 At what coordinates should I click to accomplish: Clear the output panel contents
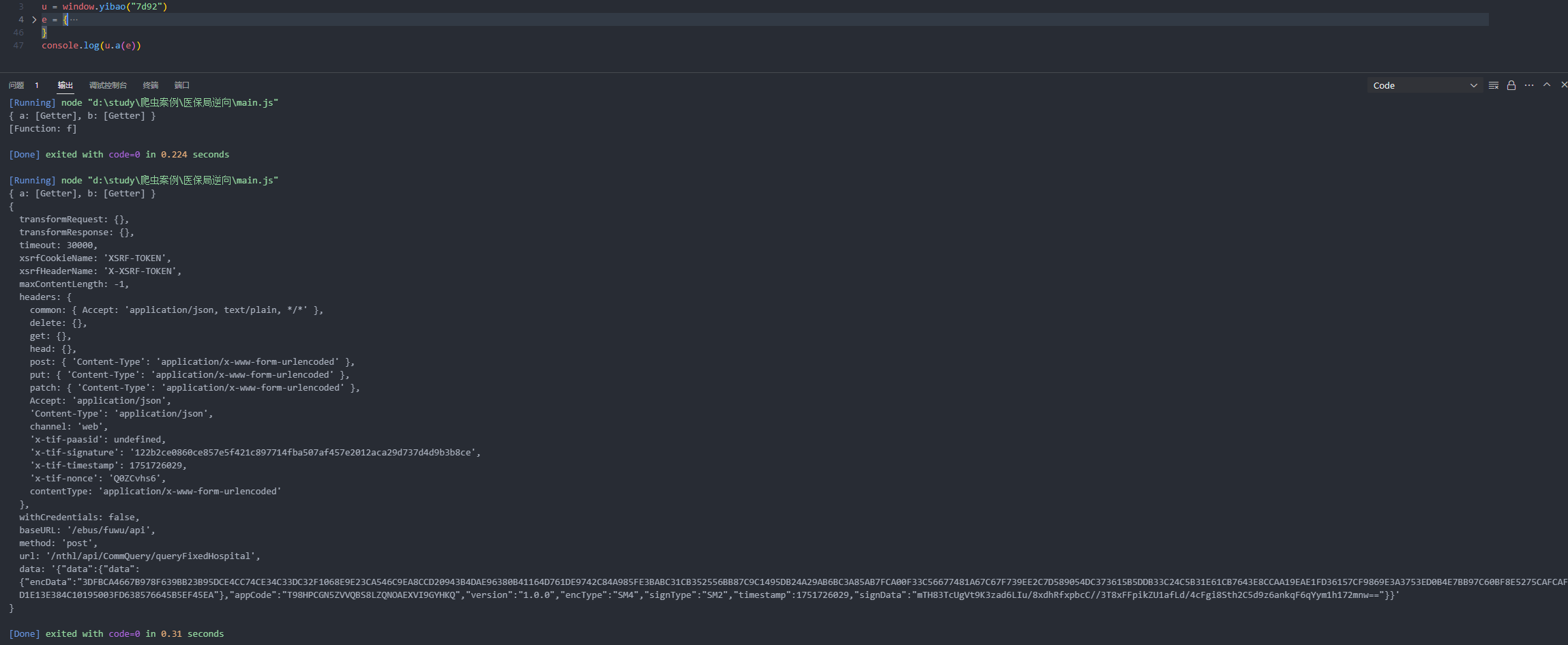(x=1494, y=85)
